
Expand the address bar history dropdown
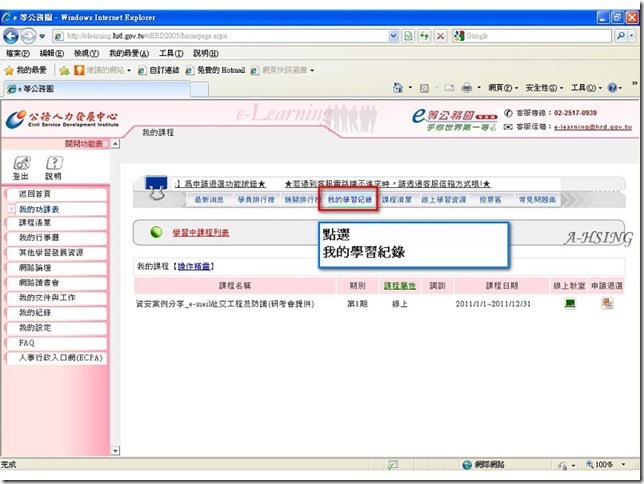click(x=393, y=36)
